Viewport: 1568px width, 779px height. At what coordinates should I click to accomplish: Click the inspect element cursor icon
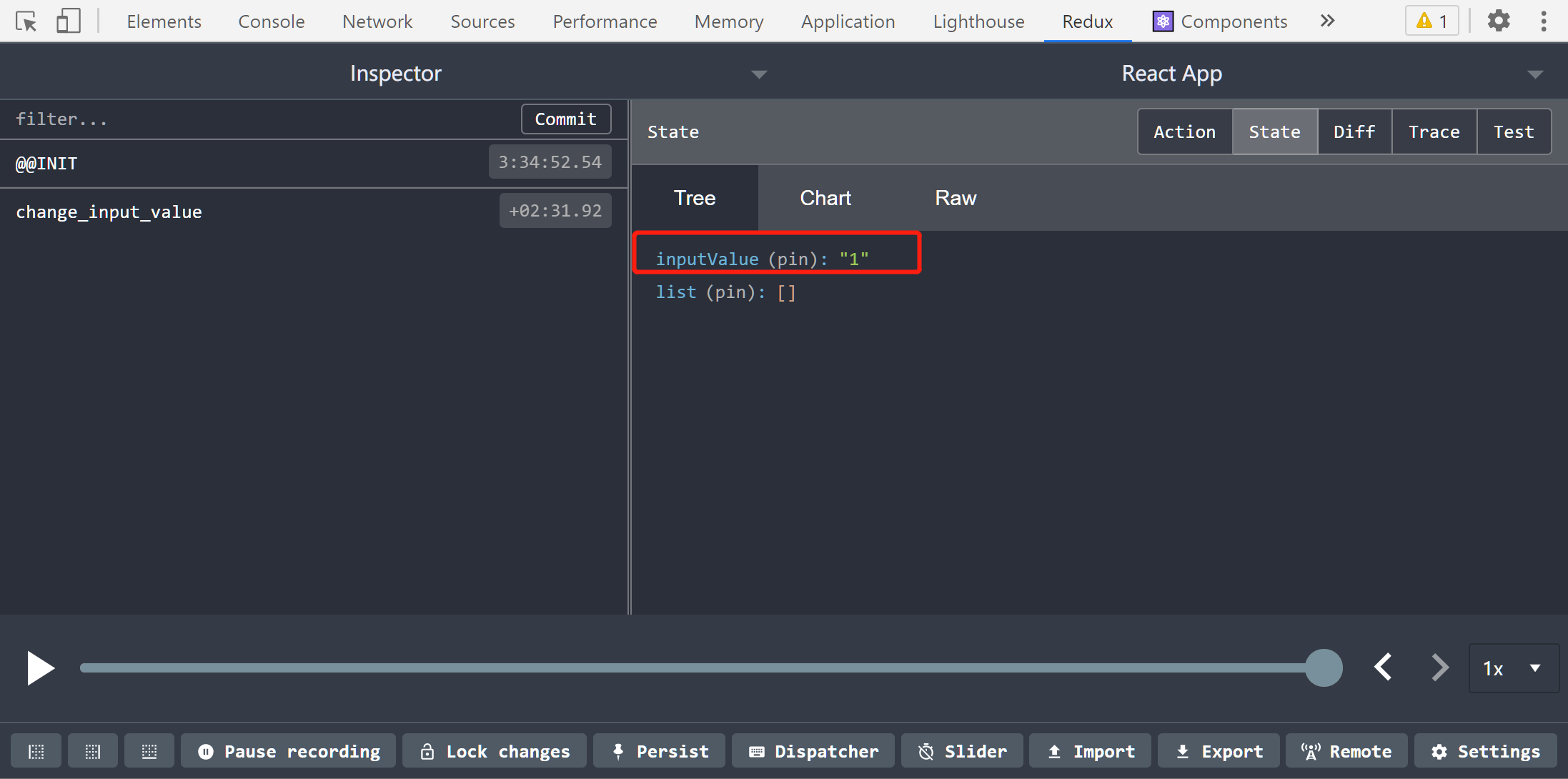[26, 21]
